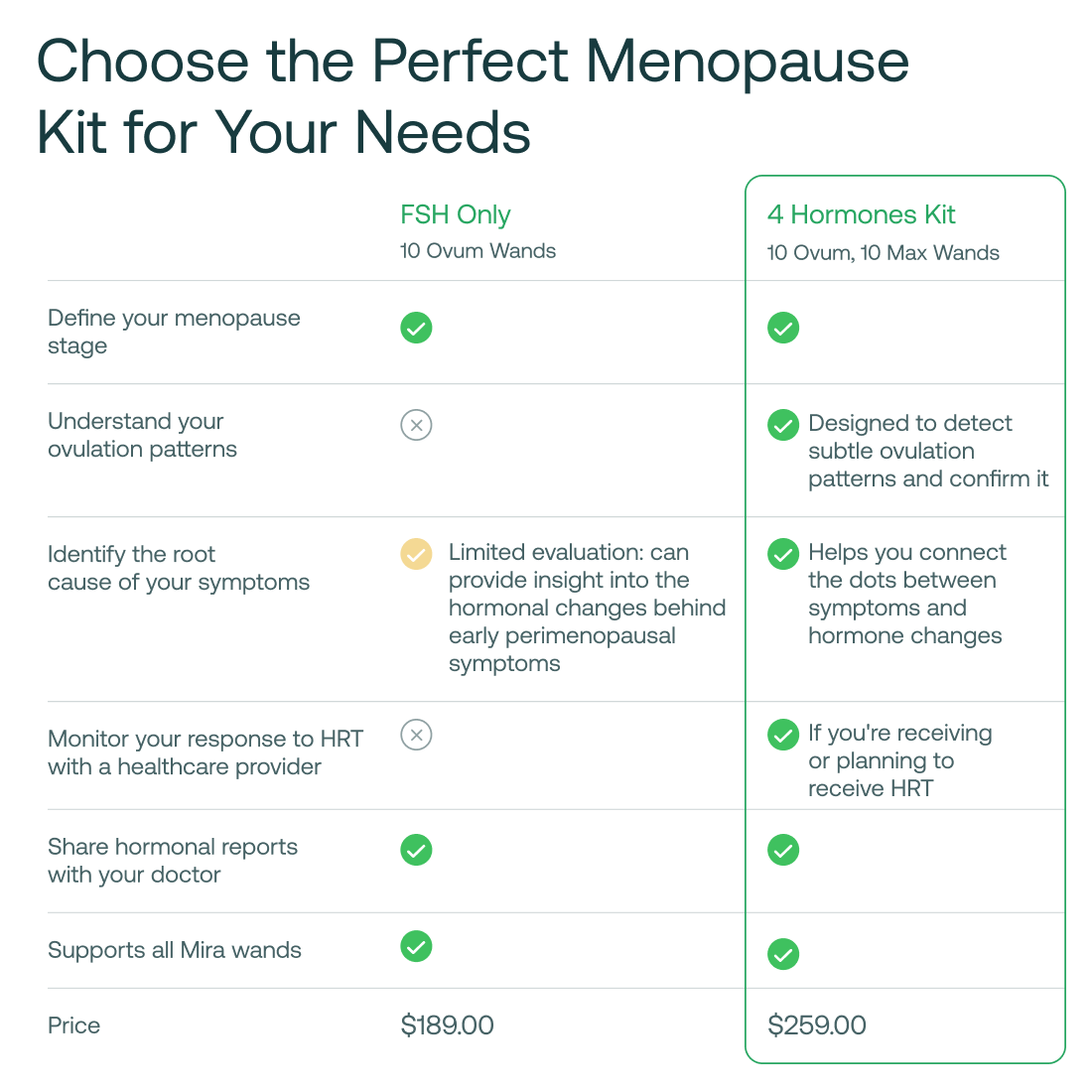Click '10 Ovum, 10 Max Wands' subtitle
Viewport: 1092px width, 1092px height.
(x=883, y=252)
